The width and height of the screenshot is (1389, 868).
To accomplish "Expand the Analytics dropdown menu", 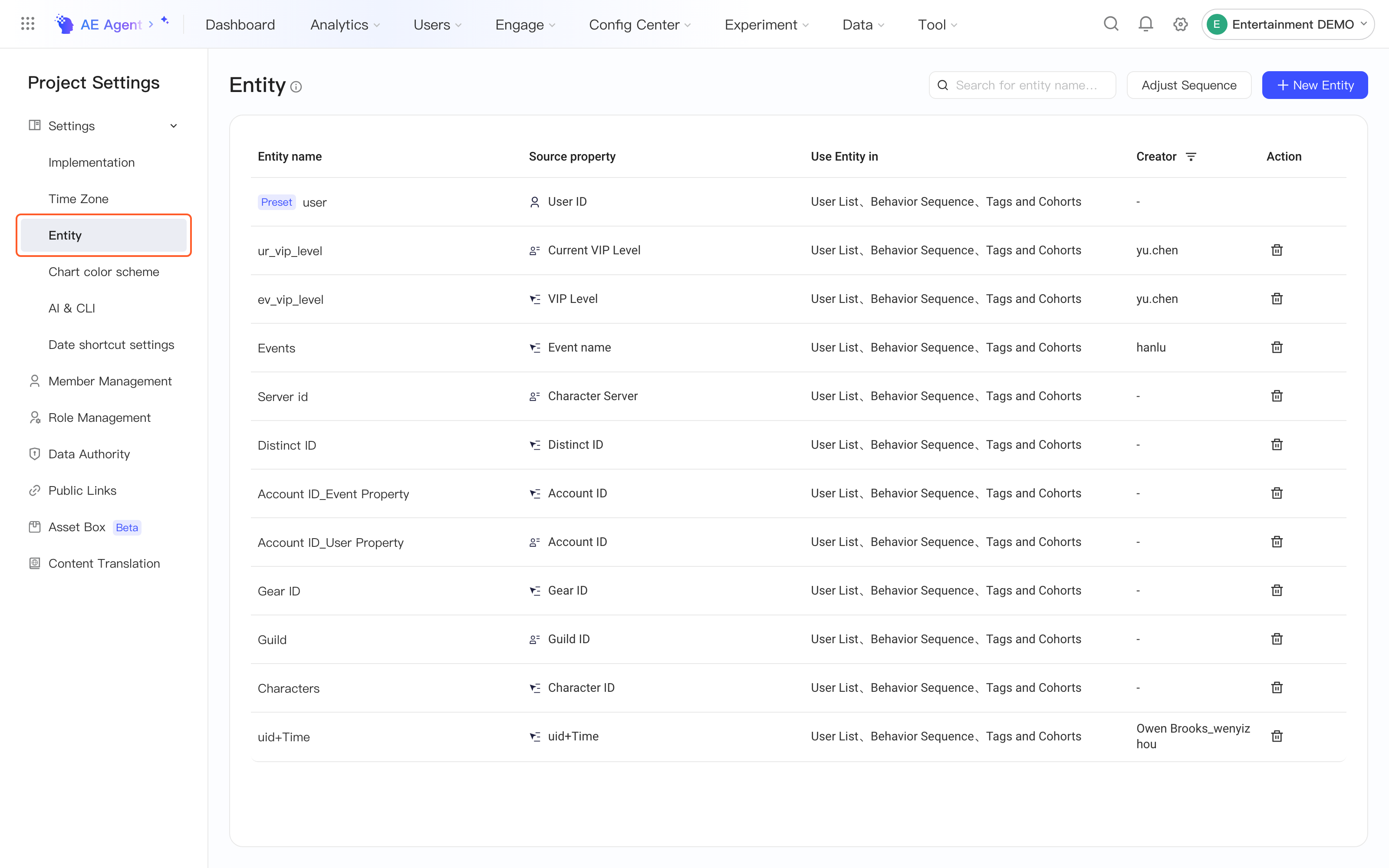I will coord(345,25).
